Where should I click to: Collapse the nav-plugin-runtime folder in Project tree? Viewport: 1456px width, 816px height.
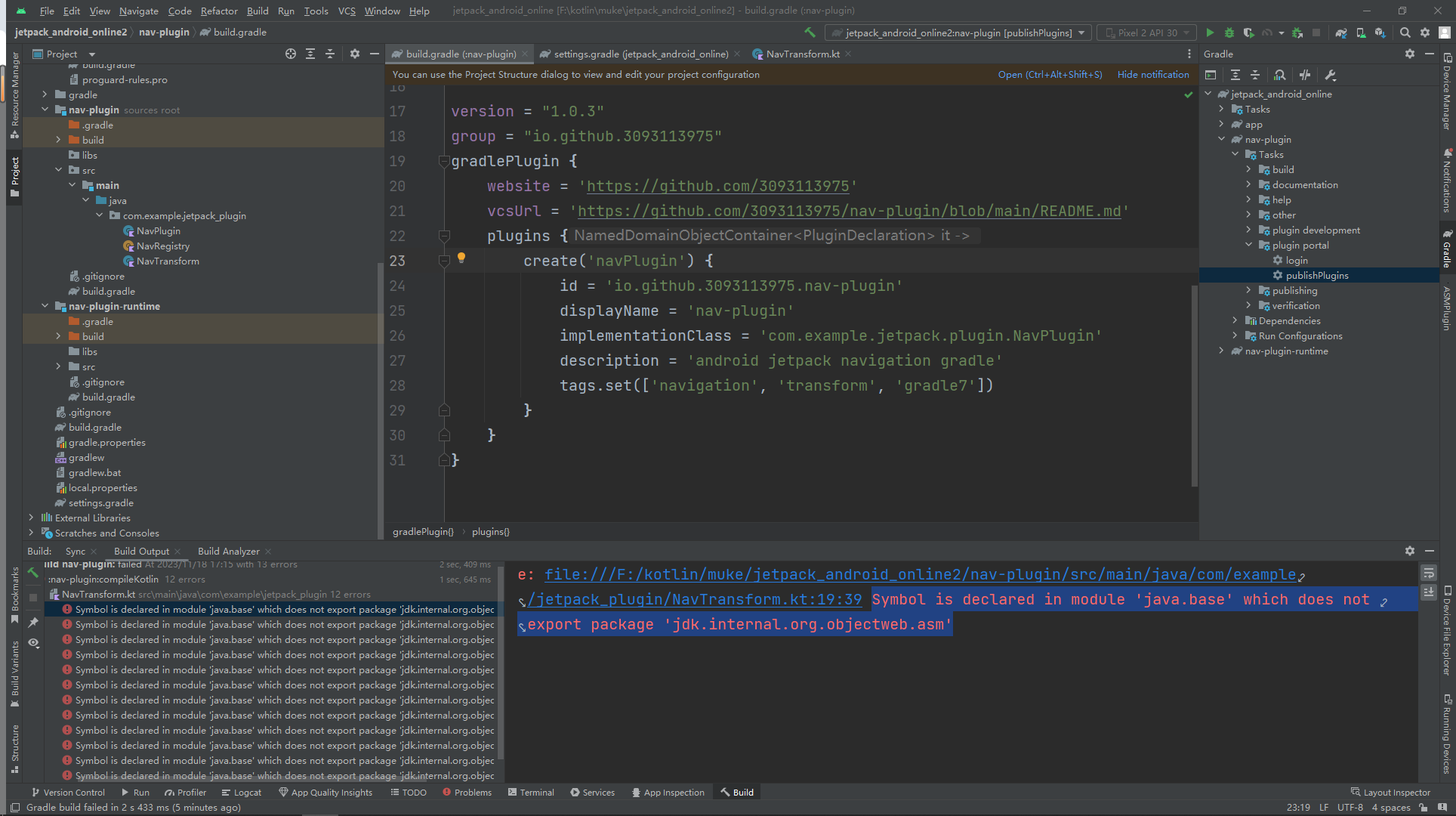[45, 306]
